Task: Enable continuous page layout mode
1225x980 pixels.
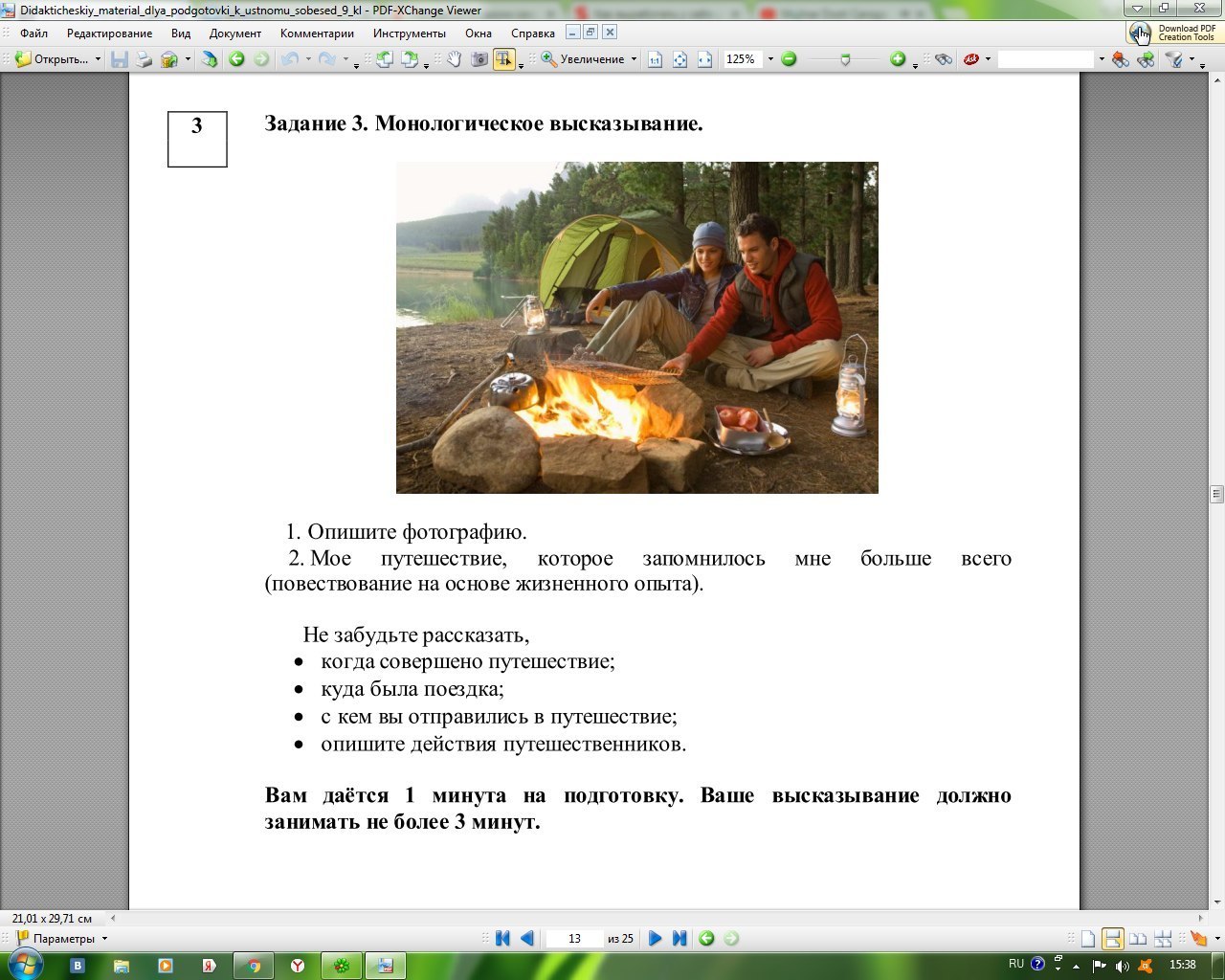Action: pyautogui.click(x=1112, y=939)
